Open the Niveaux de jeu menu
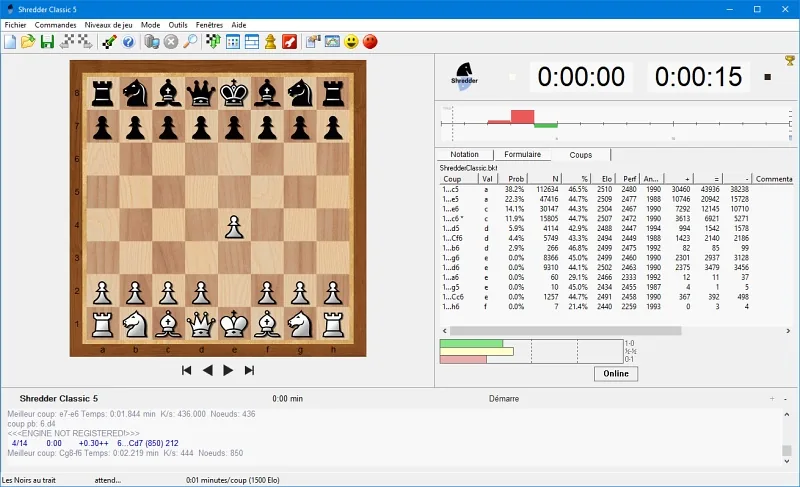800x487 pixels. coord(109,25)
